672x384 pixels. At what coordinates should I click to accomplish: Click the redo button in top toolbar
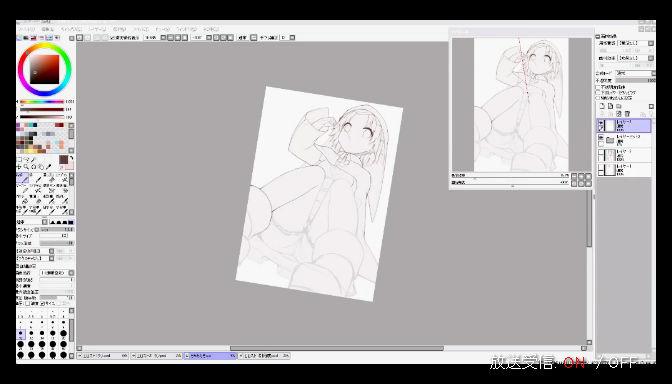87,38
